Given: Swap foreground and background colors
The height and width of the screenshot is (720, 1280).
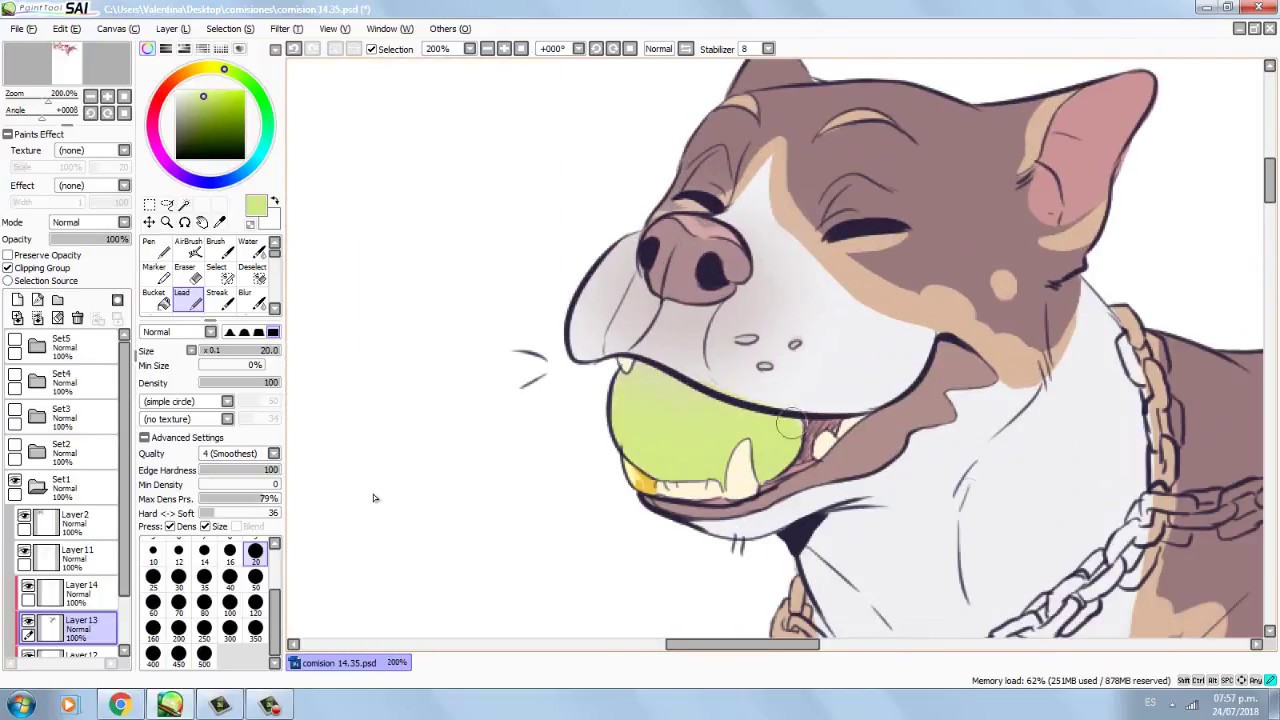Looking at the screenshot, I should coord(275,201).
